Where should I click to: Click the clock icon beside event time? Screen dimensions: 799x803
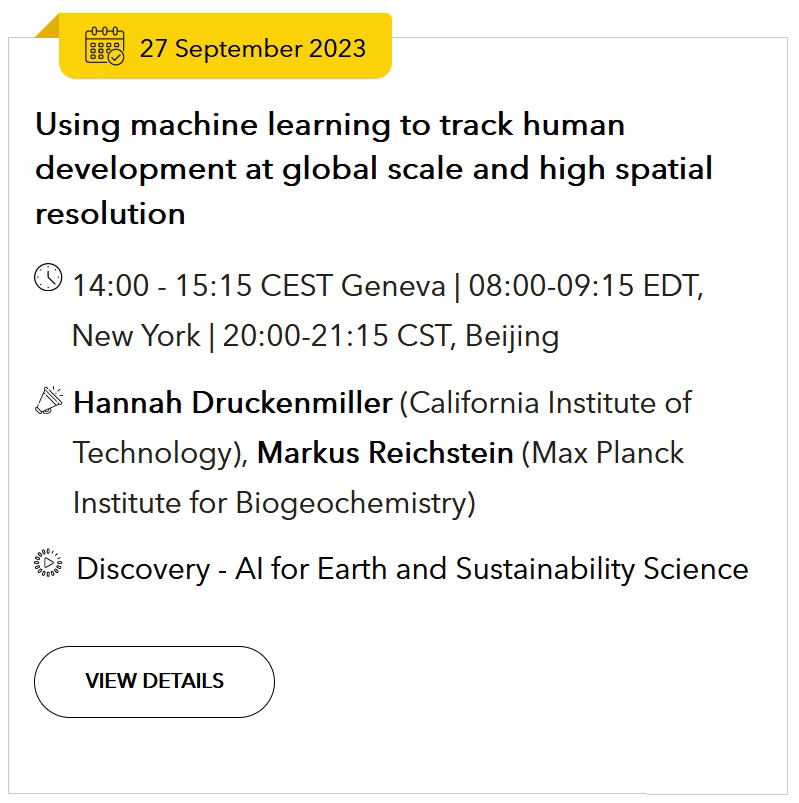click(x=48, y=278)
